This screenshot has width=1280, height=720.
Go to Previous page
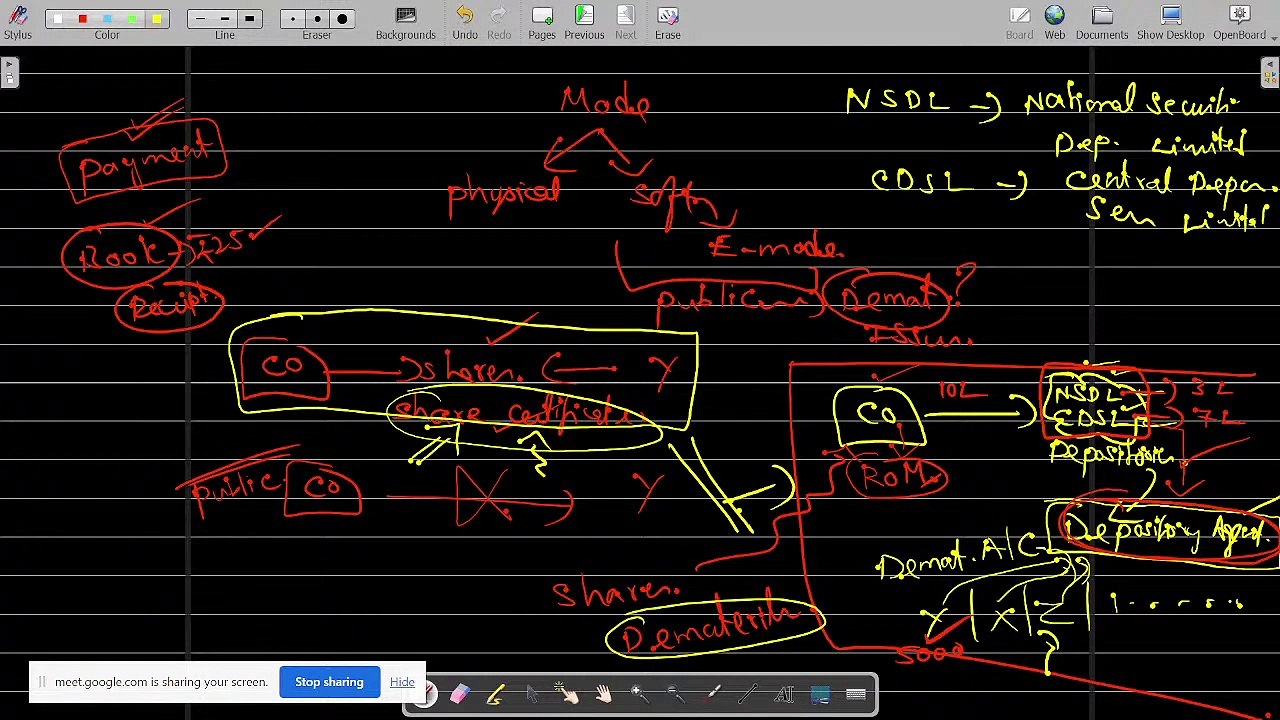(x=584, y=23)
